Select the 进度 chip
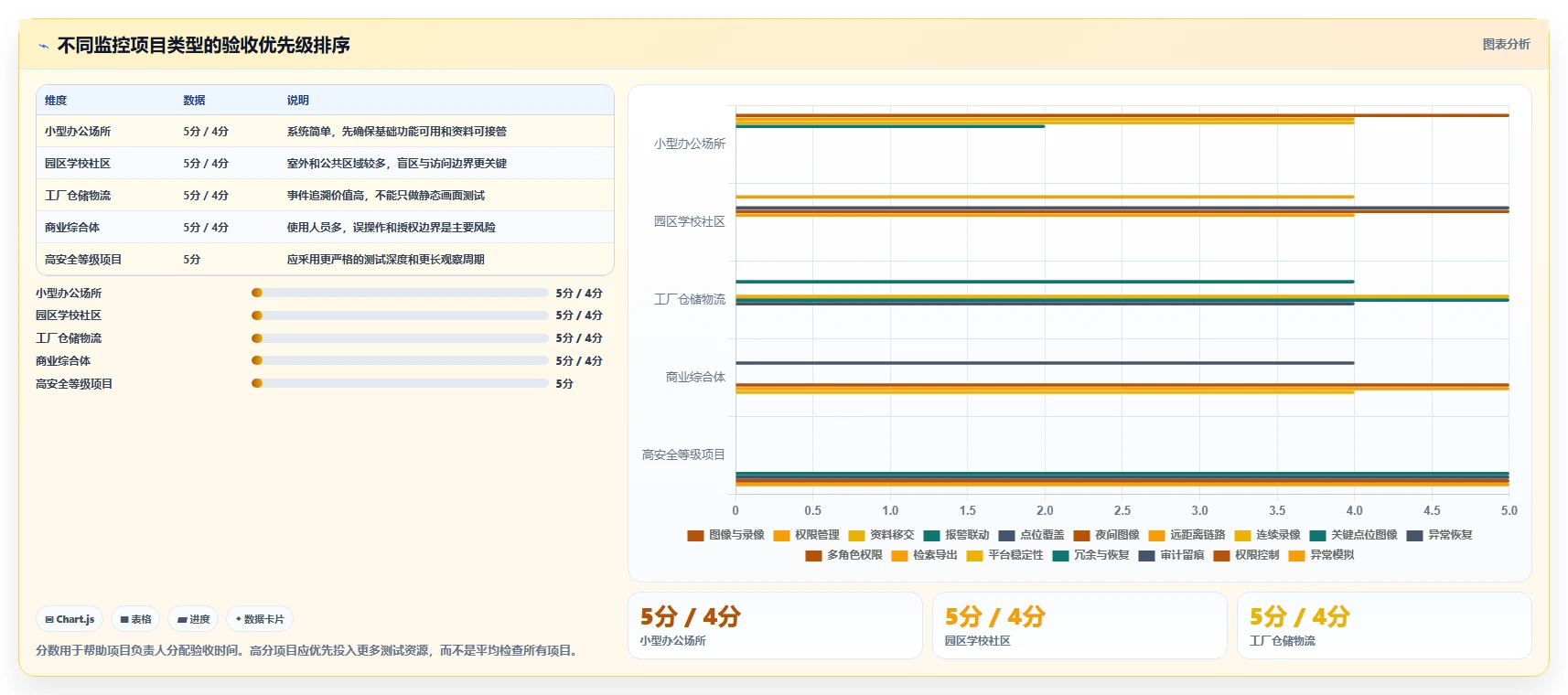The width and height of the screenshot is (1568, 695). point(193,619)
